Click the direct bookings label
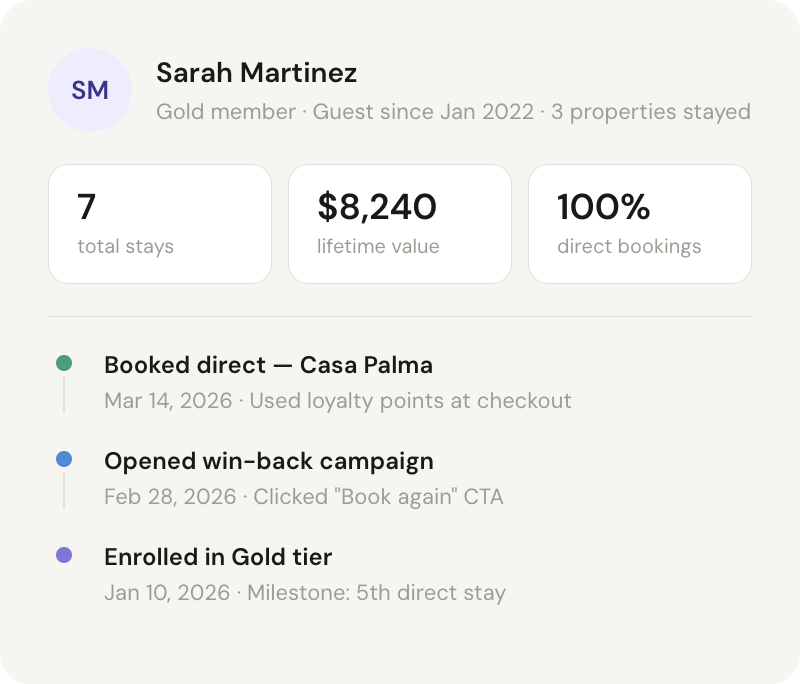800x684 pixels. point(629,246)
